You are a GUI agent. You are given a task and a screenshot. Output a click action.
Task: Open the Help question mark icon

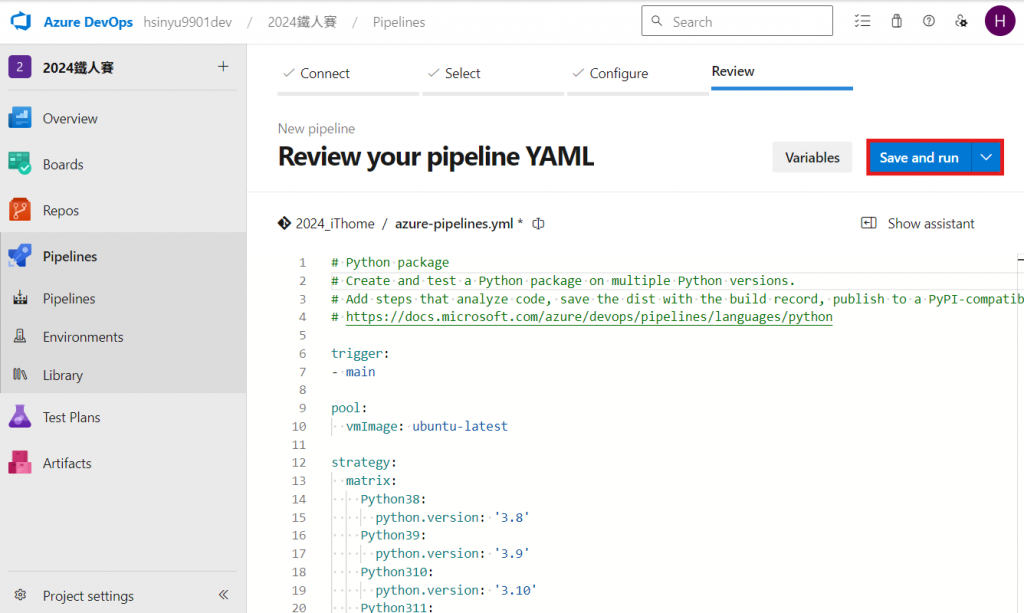(x=929, y=21)
